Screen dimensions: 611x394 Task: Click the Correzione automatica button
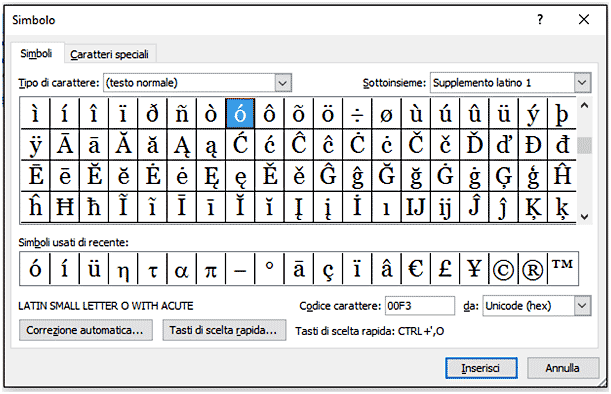tap(86, 330)
